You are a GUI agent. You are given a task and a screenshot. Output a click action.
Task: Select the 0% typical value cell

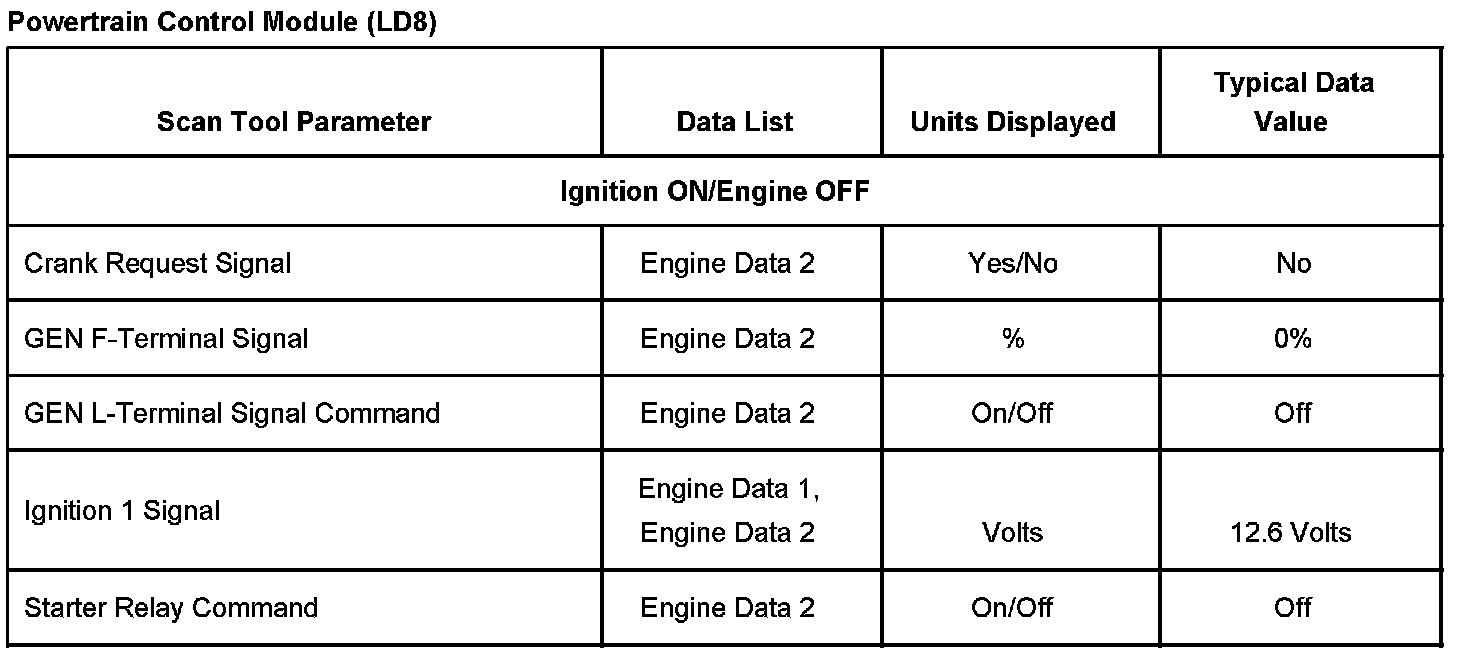1293,339
